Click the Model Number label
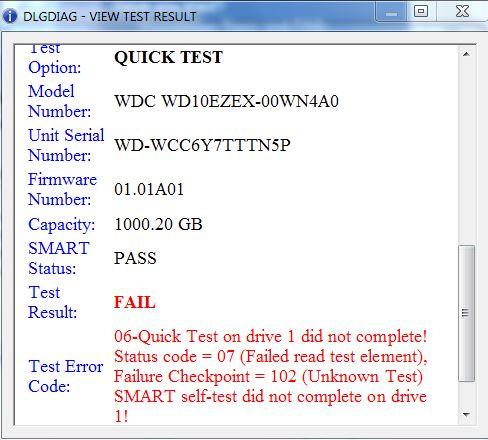This screenshot has width=488, height=440. pyautogui.click(x=59, y=101)
